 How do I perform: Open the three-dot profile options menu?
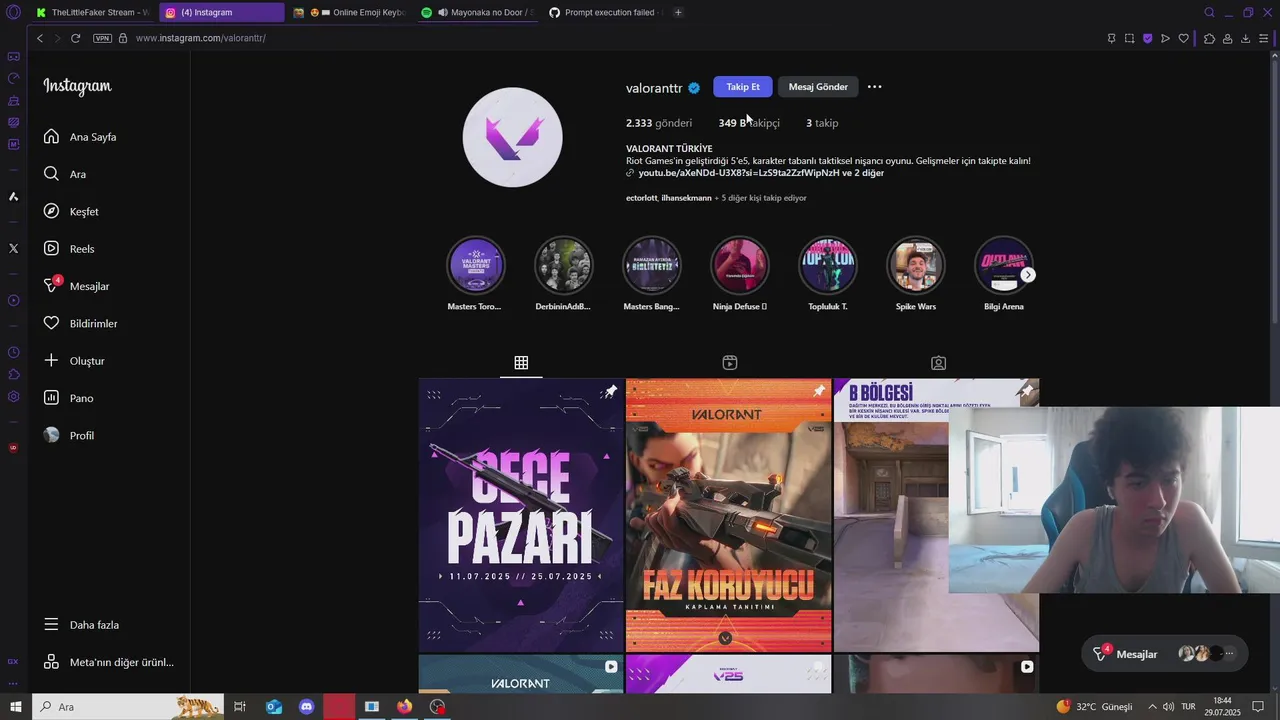(874, 87)
